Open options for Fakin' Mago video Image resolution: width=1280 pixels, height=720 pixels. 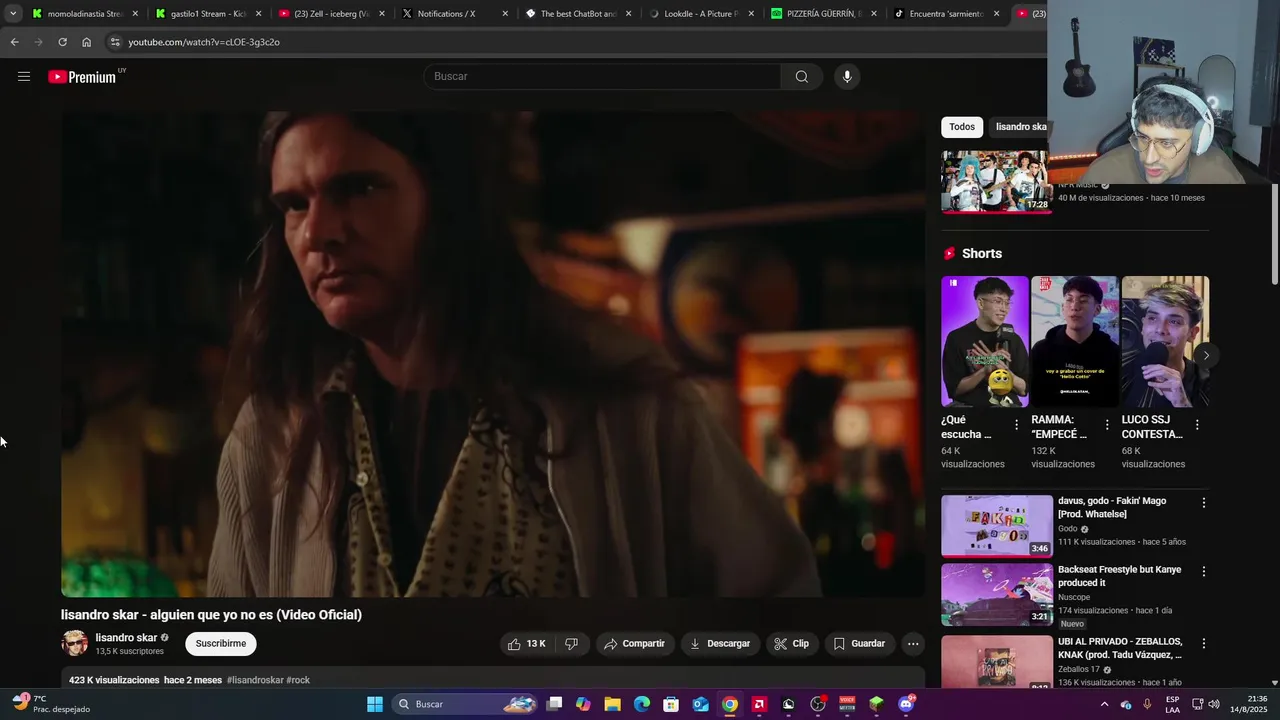pos(1204,503)
